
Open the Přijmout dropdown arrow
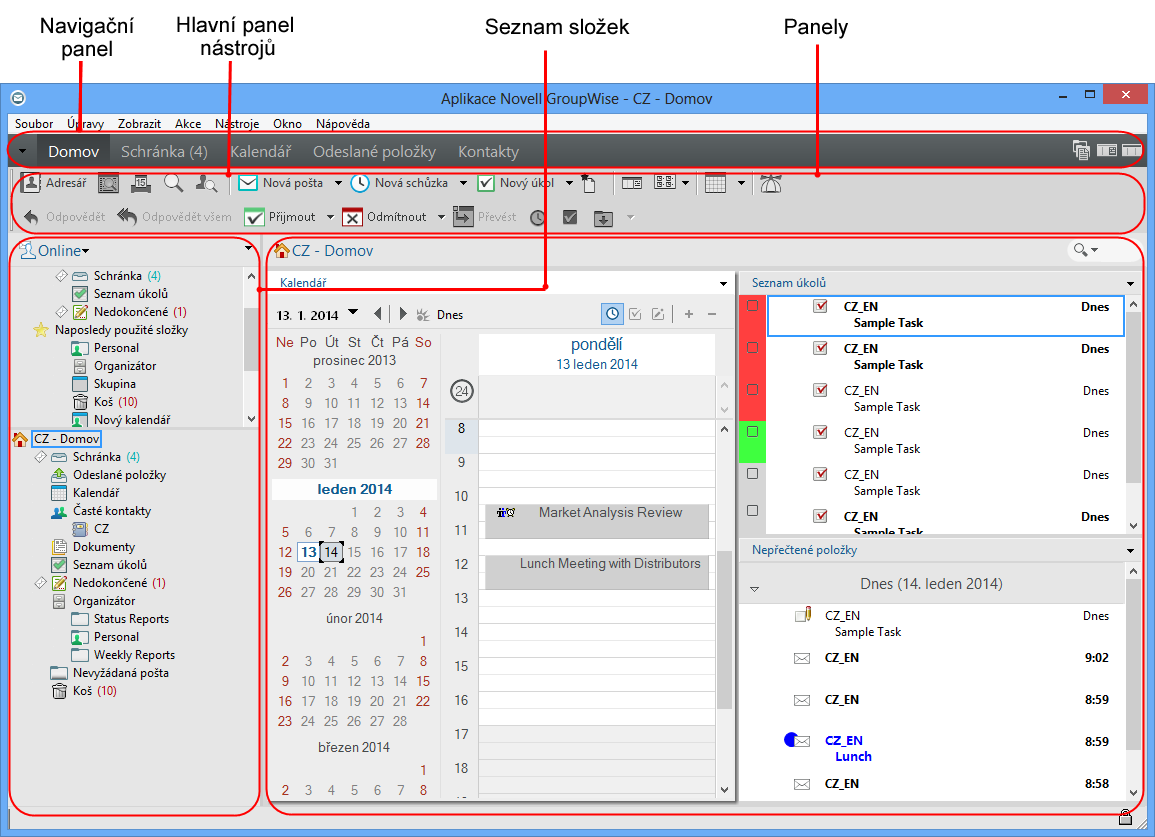click(330, 217)
